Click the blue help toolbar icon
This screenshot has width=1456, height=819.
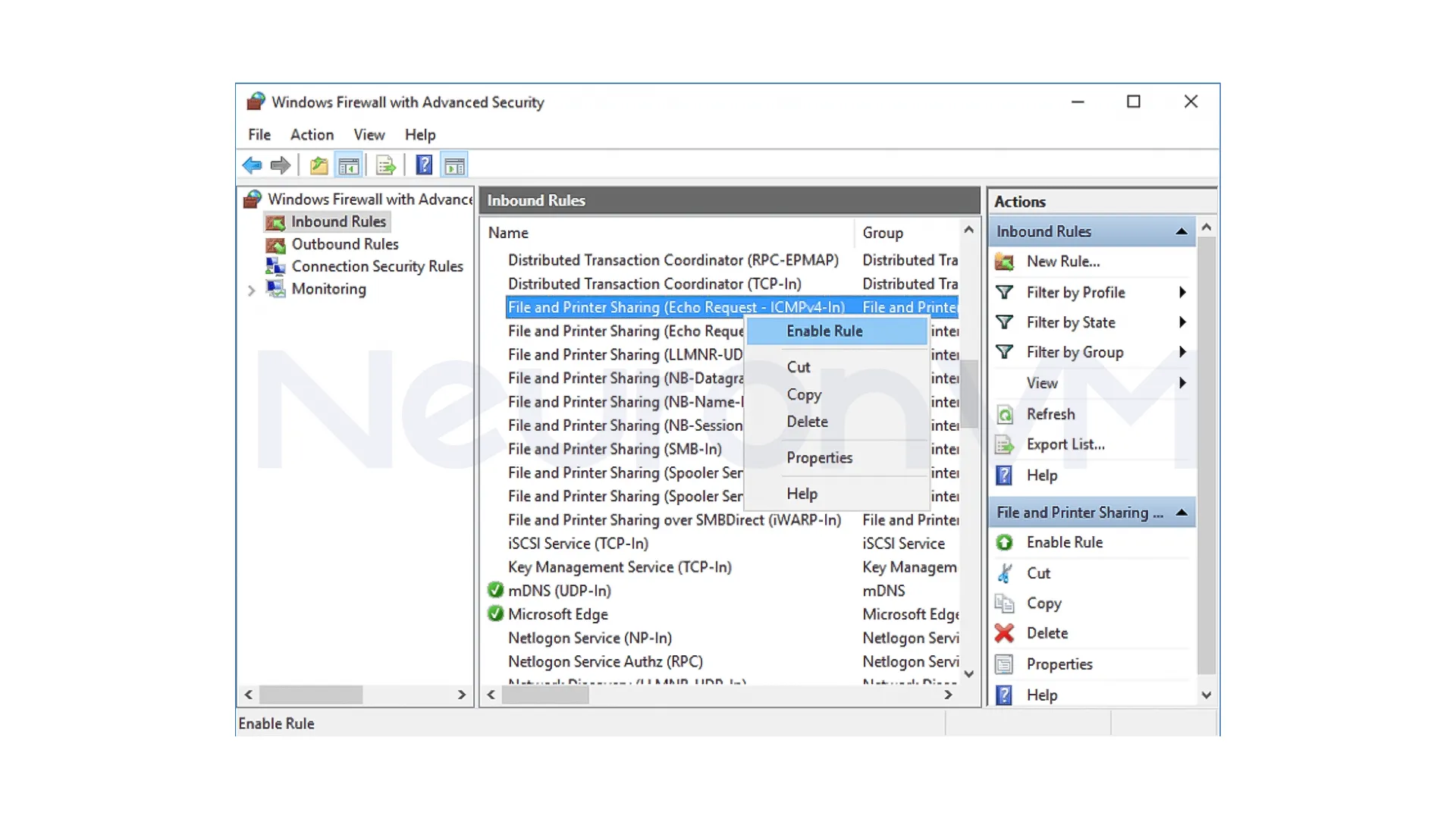(x=424, y=165)
